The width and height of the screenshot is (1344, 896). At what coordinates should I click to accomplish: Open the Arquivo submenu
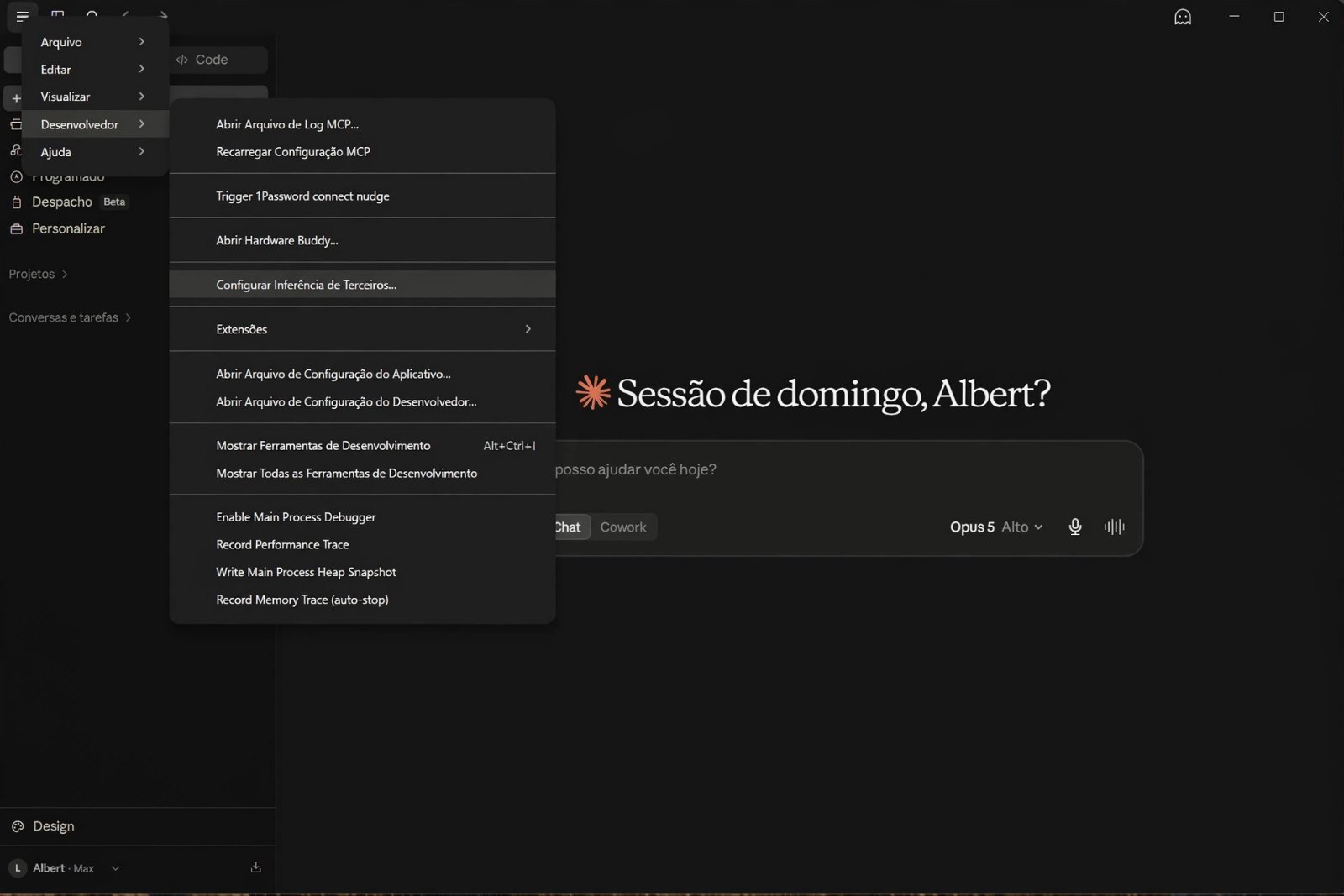tap(95, 42)
